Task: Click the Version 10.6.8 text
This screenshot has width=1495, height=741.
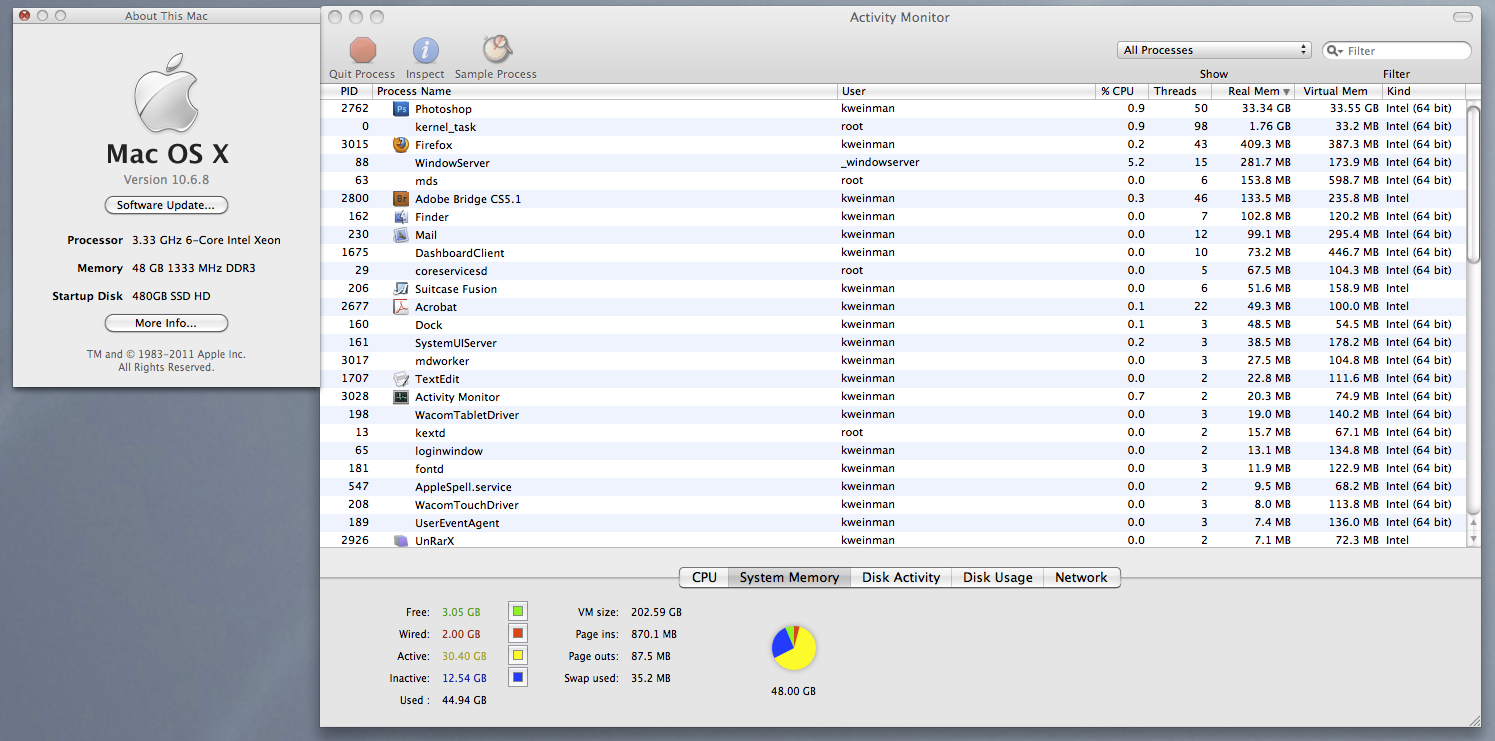Action: (166, 180)
